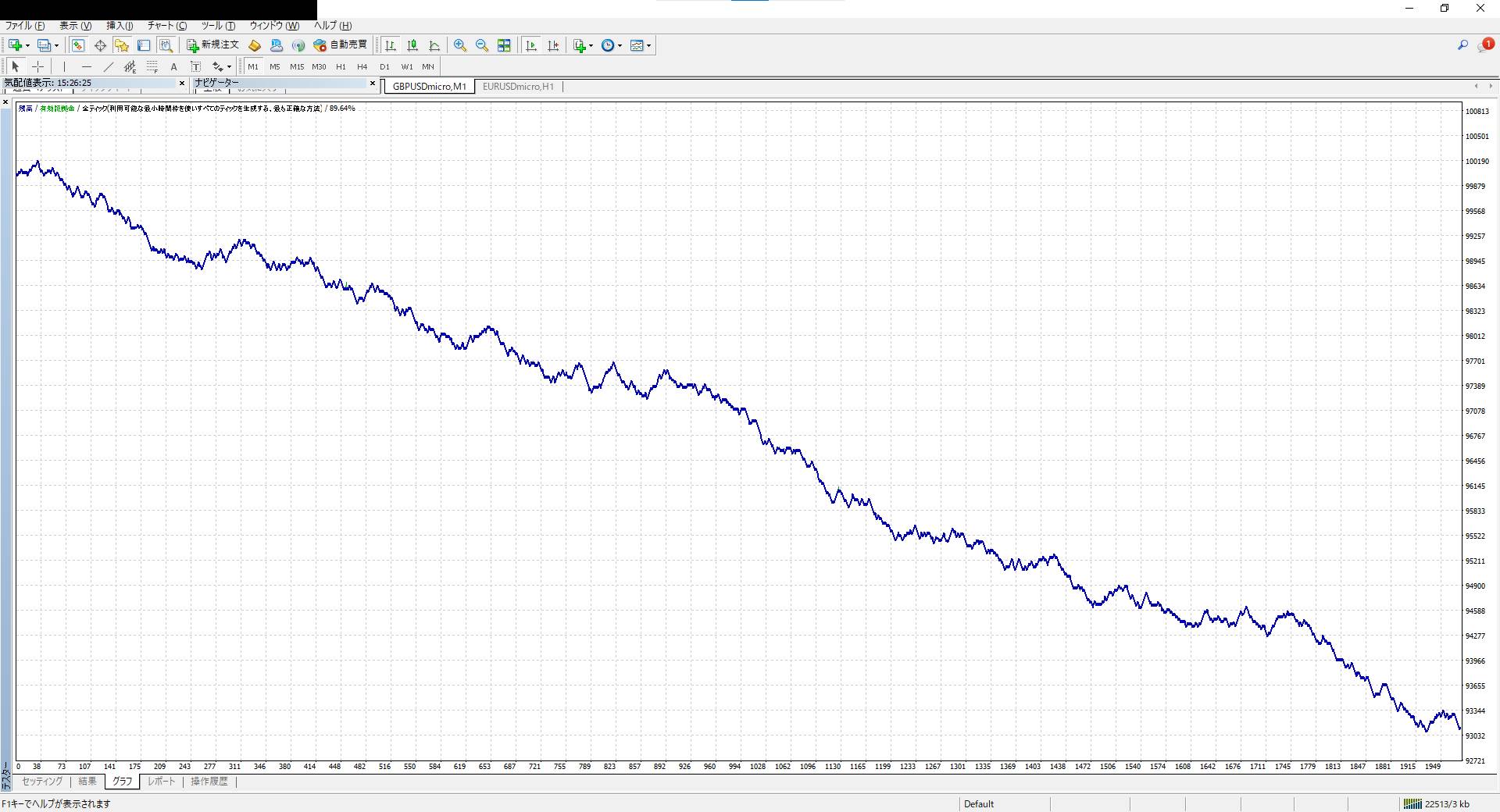Open the Data Window crosshair-target icon

(x=100, y=45)
